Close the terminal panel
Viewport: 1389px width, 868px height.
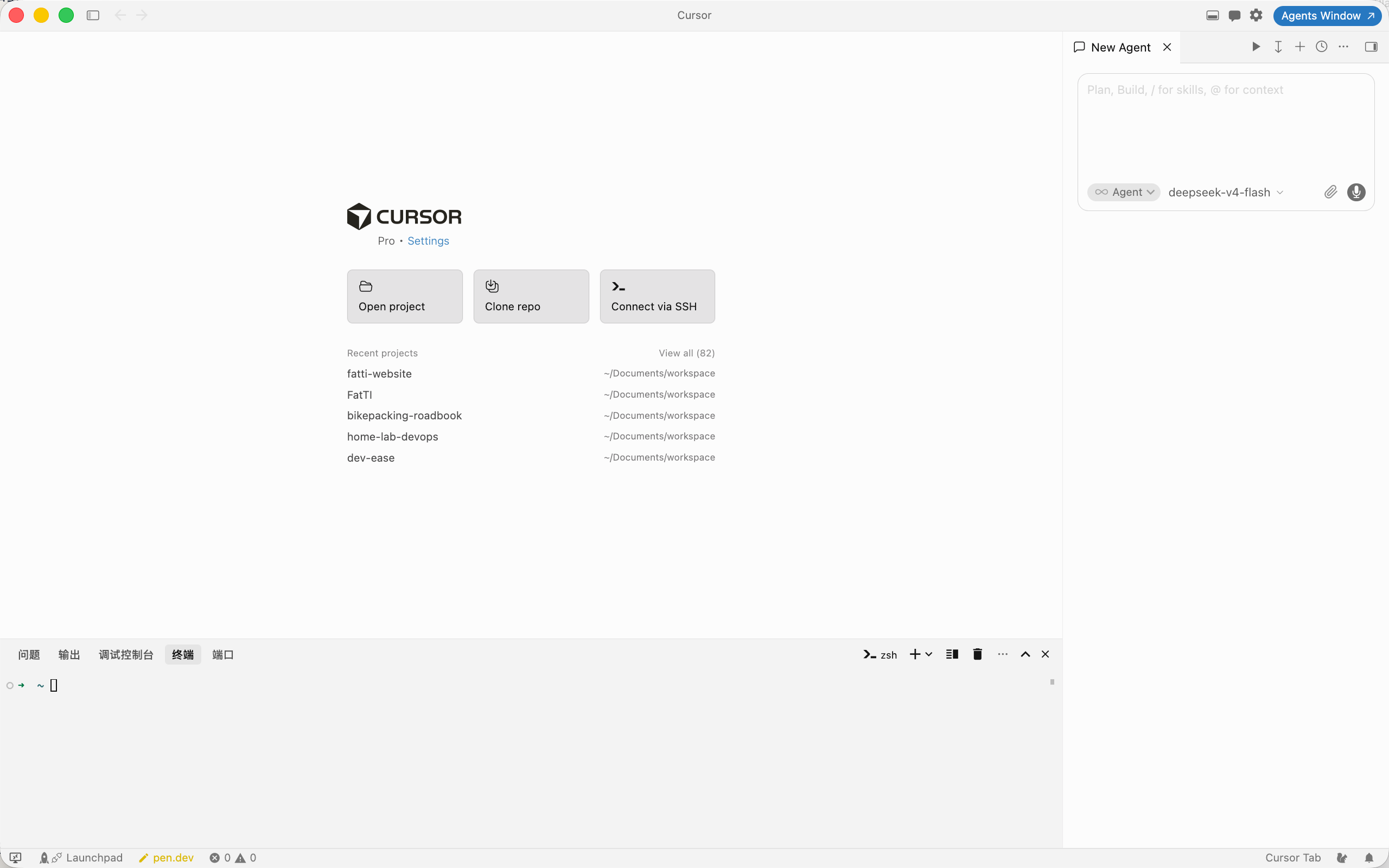[x=1045, y=654]
